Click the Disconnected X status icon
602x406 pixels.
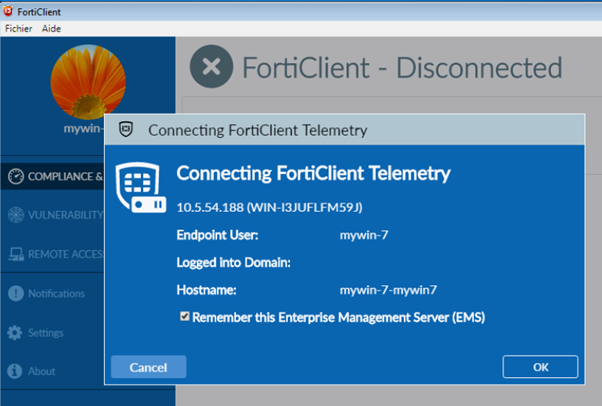point(210,68)
